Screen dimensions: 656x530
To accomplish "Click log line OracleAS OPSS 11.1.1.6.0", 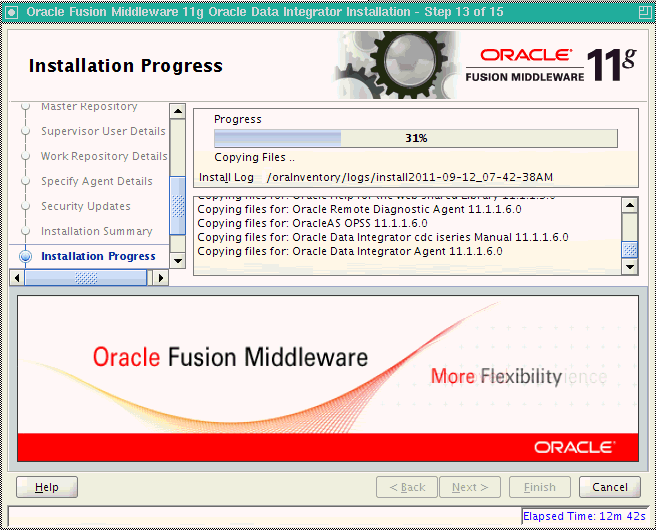I will coord(312,223).
